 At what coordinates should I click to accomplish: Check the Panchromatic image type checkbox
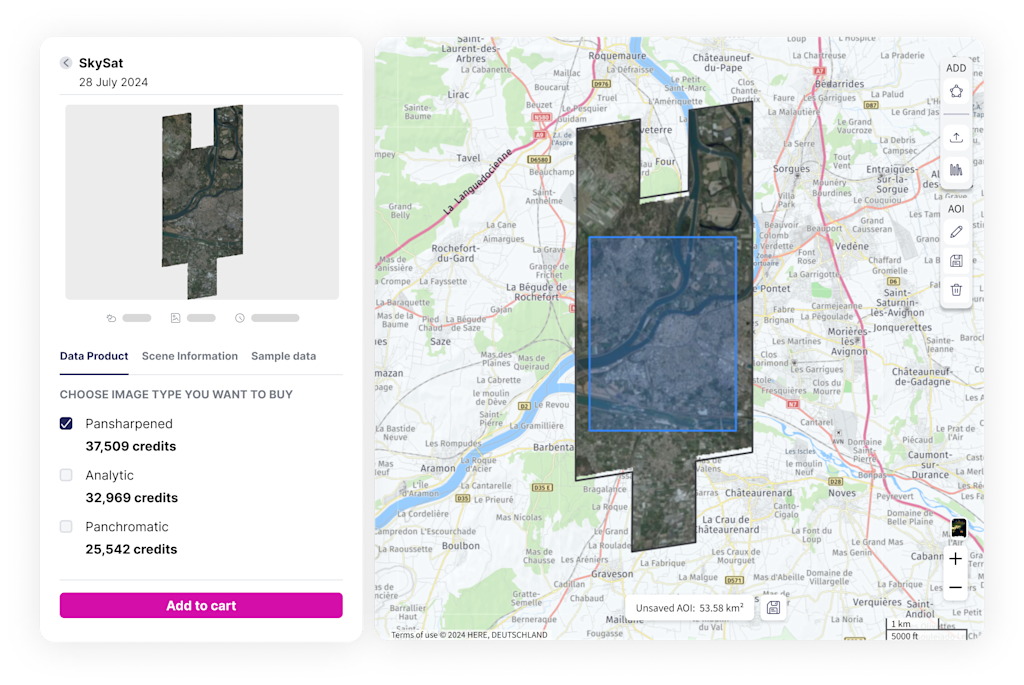tap(66, 526)
